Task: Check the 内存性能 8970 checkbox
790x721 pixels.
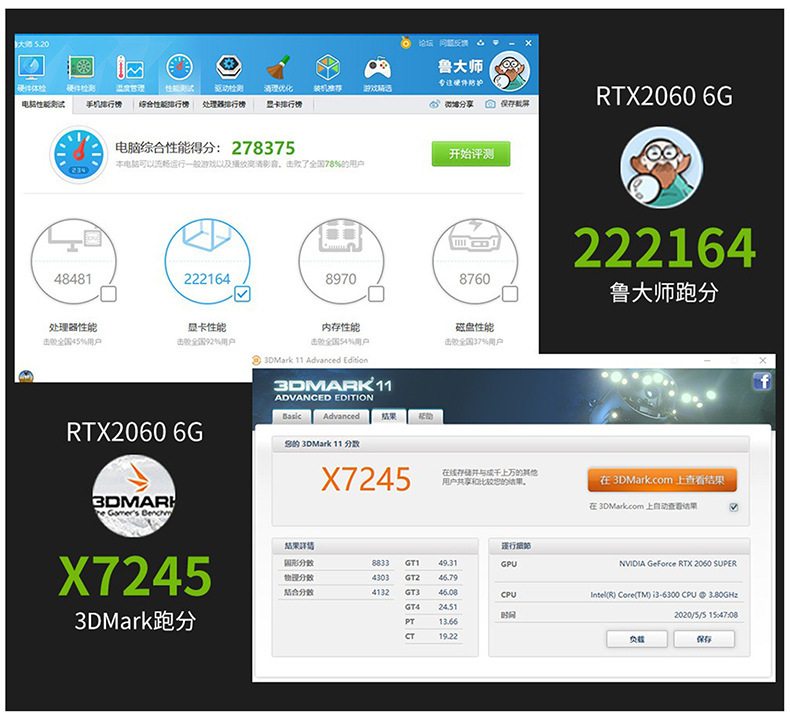Action: coord(376,294)
